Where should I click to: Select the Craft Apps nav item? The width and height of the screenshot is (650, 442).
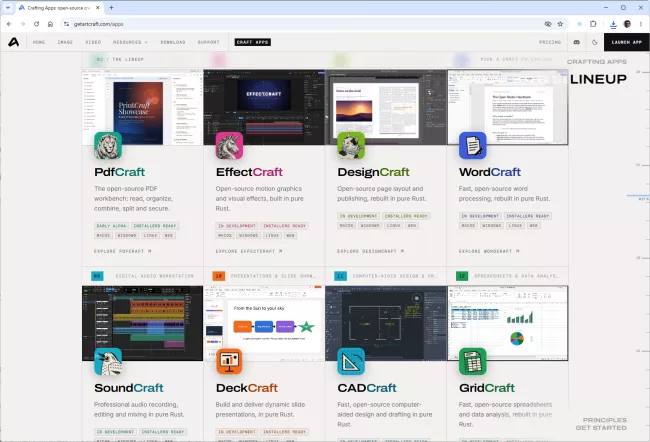252,42
